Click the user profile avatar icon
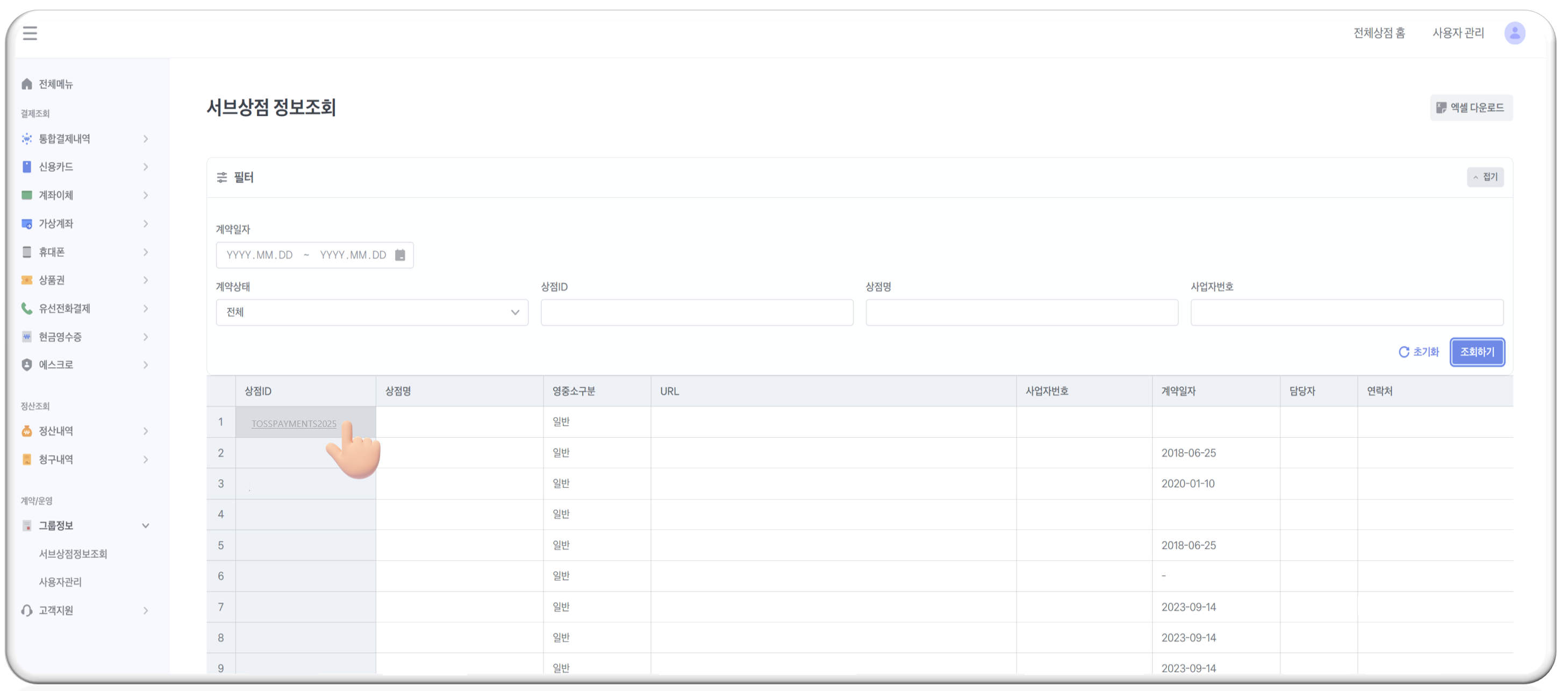1568x691 pixels. (x=1514, y=33)
